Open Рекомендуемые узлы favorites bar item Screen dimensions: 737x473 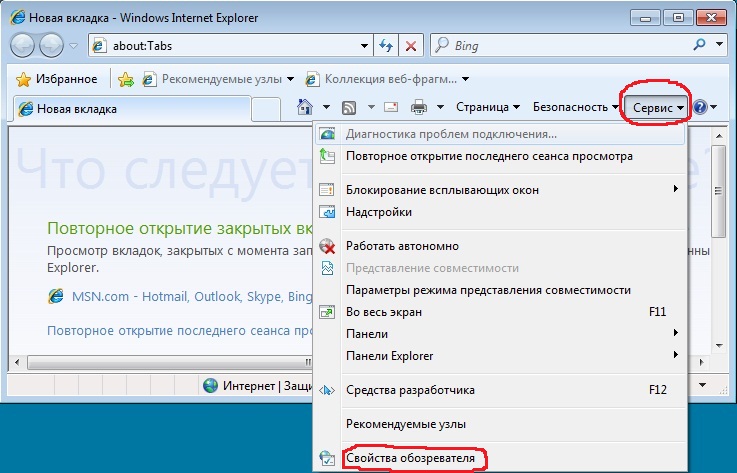(x=213, y=79)
